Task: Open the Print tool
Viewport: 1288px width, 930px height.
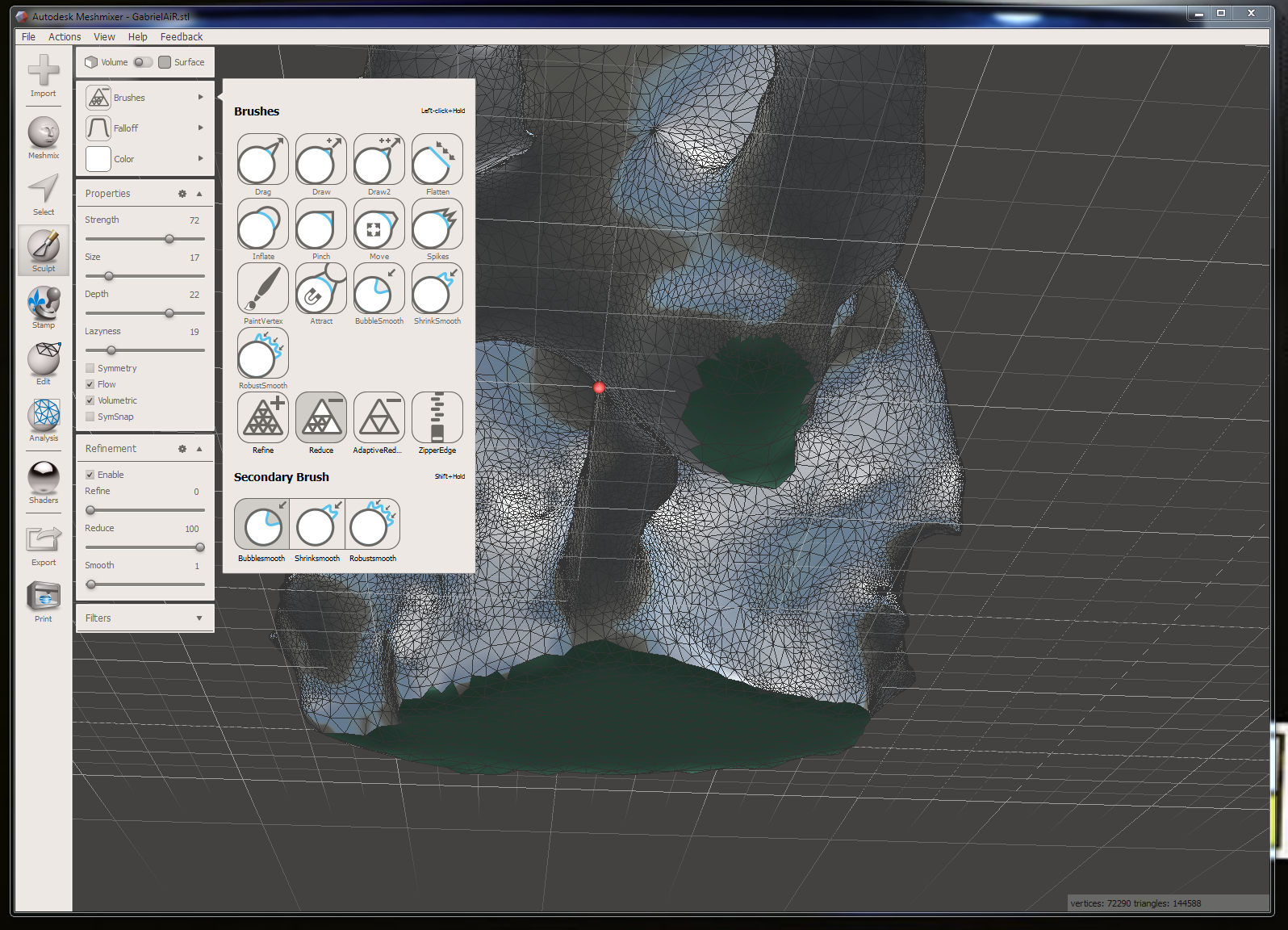Action: (x=44, y=601)
